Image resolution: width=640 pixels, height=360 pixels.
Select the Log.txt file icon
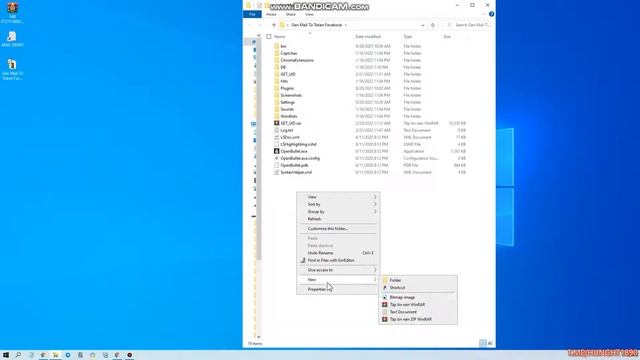tap(276, 130)
